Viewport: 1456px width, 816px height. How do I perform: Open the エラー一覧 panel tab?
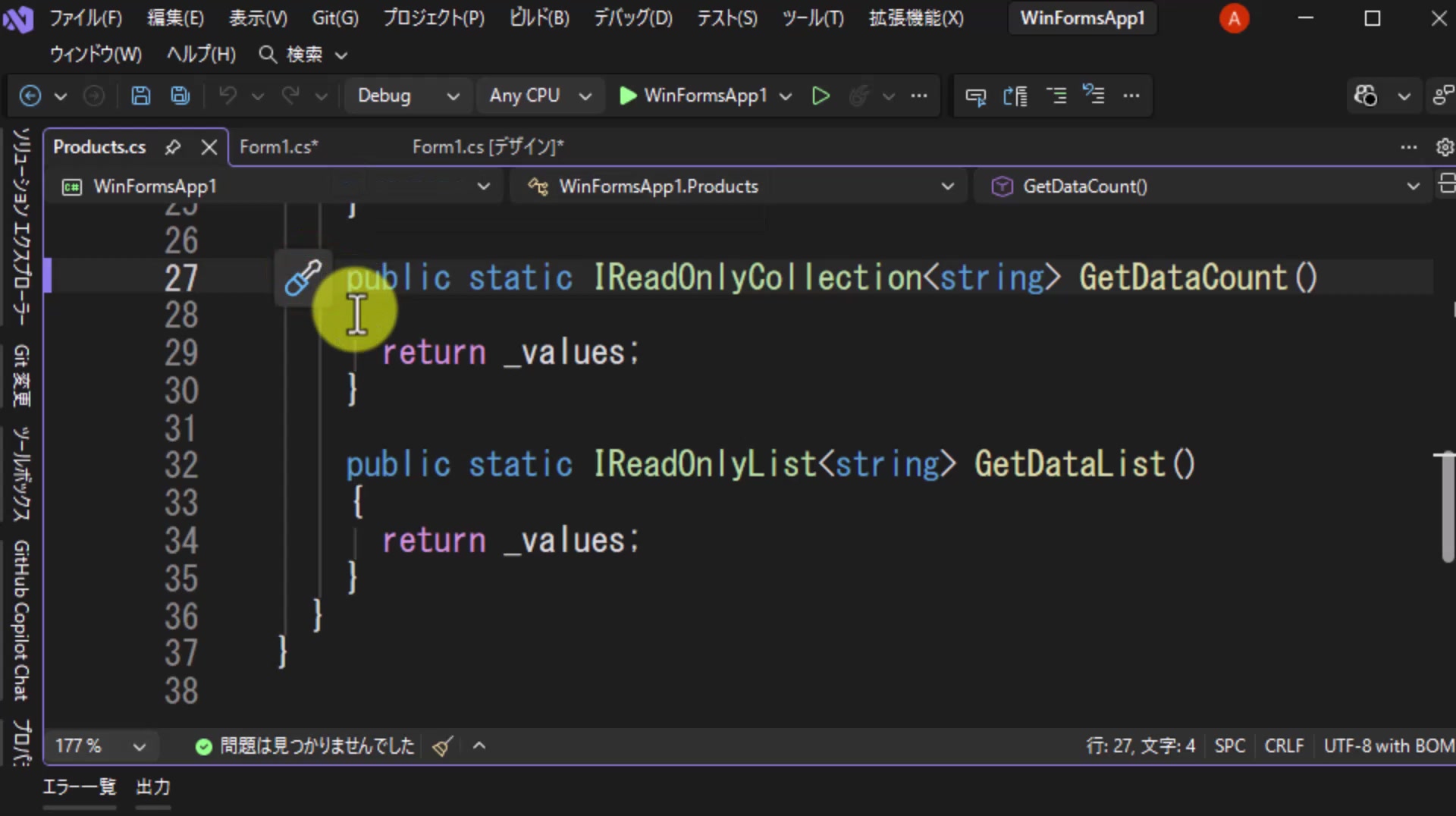[x=80, y=787]
